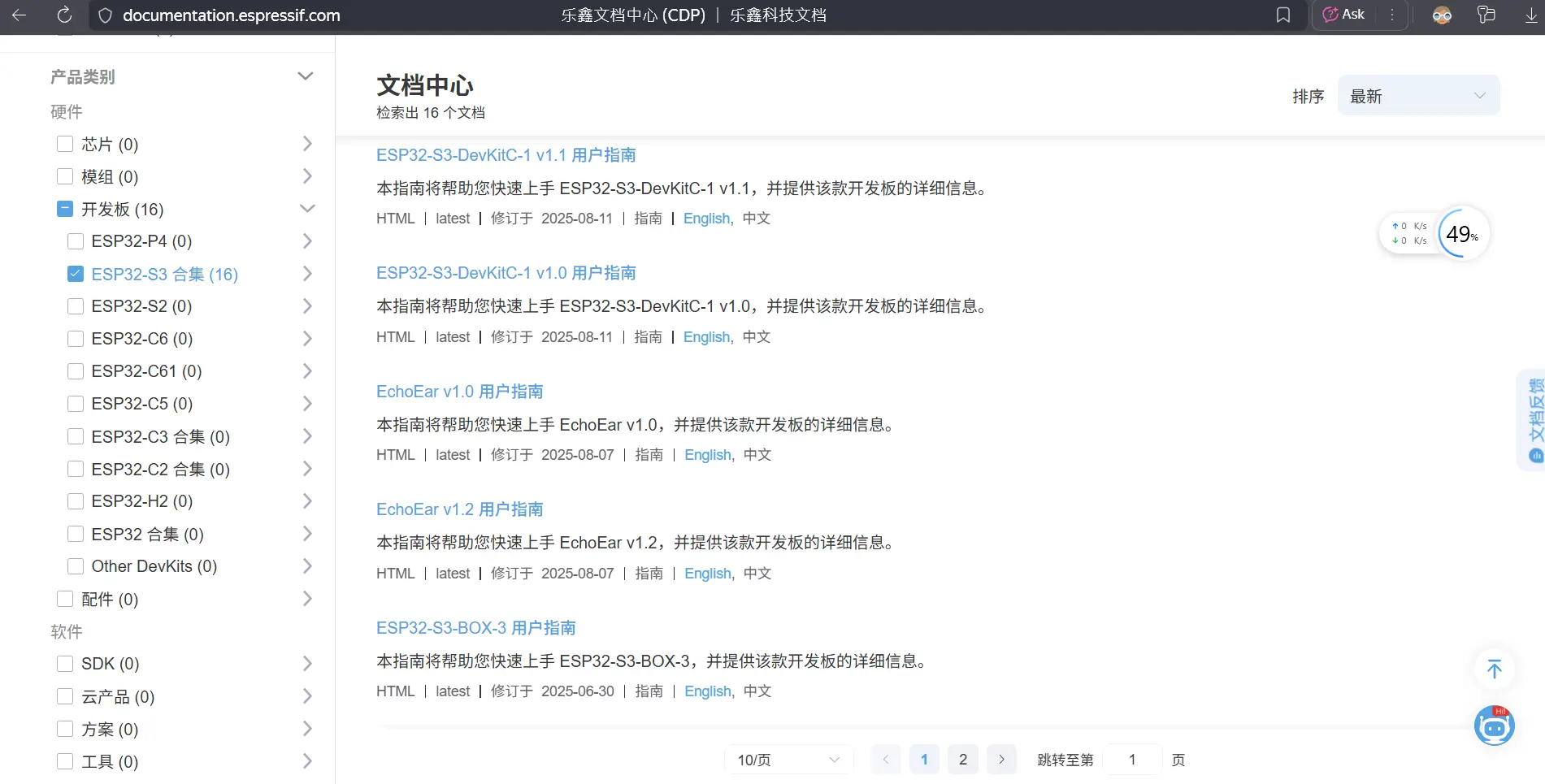The height and width of the screenshot is (784, 1545).
Task: Click the shield site-info icon
Action: click(105, 15)
